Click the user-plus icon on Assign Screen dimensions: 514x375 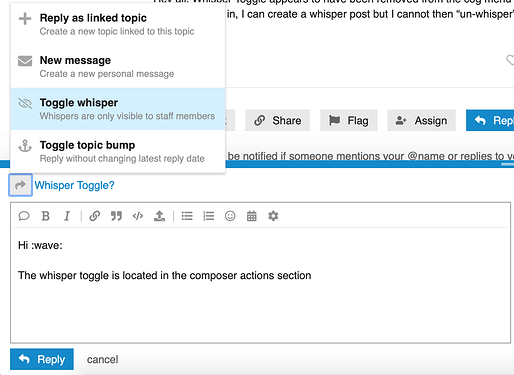coord(401,120)
